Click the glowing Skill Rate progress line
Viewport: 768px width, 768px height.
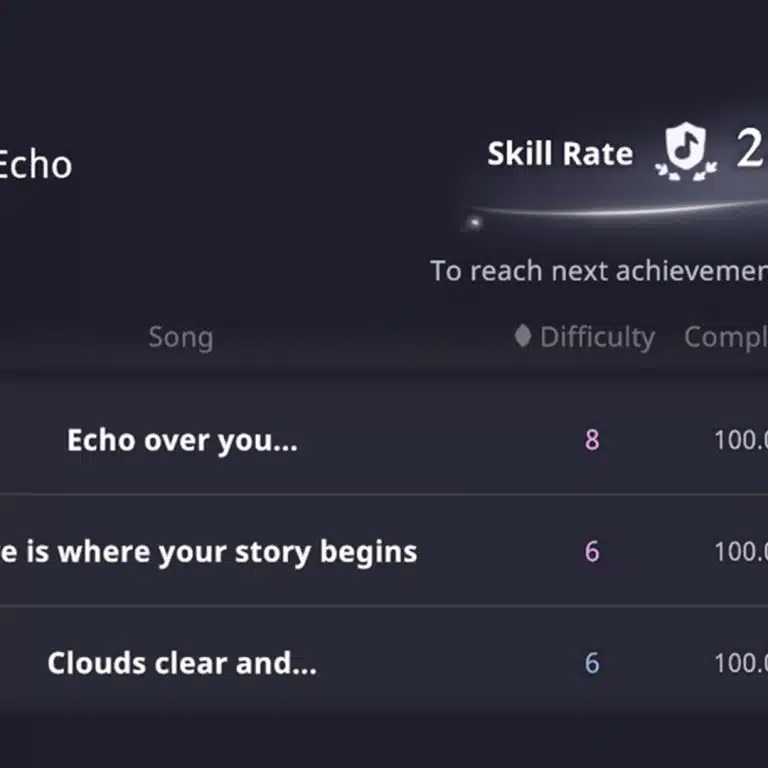tap(640, 211)
